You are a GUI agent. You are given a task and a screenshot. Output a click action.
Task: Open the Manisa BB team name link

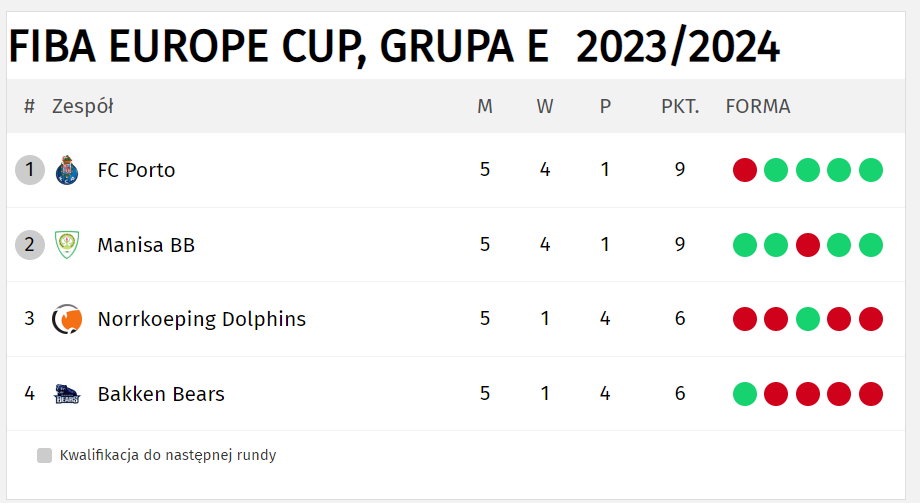point(146,245)
